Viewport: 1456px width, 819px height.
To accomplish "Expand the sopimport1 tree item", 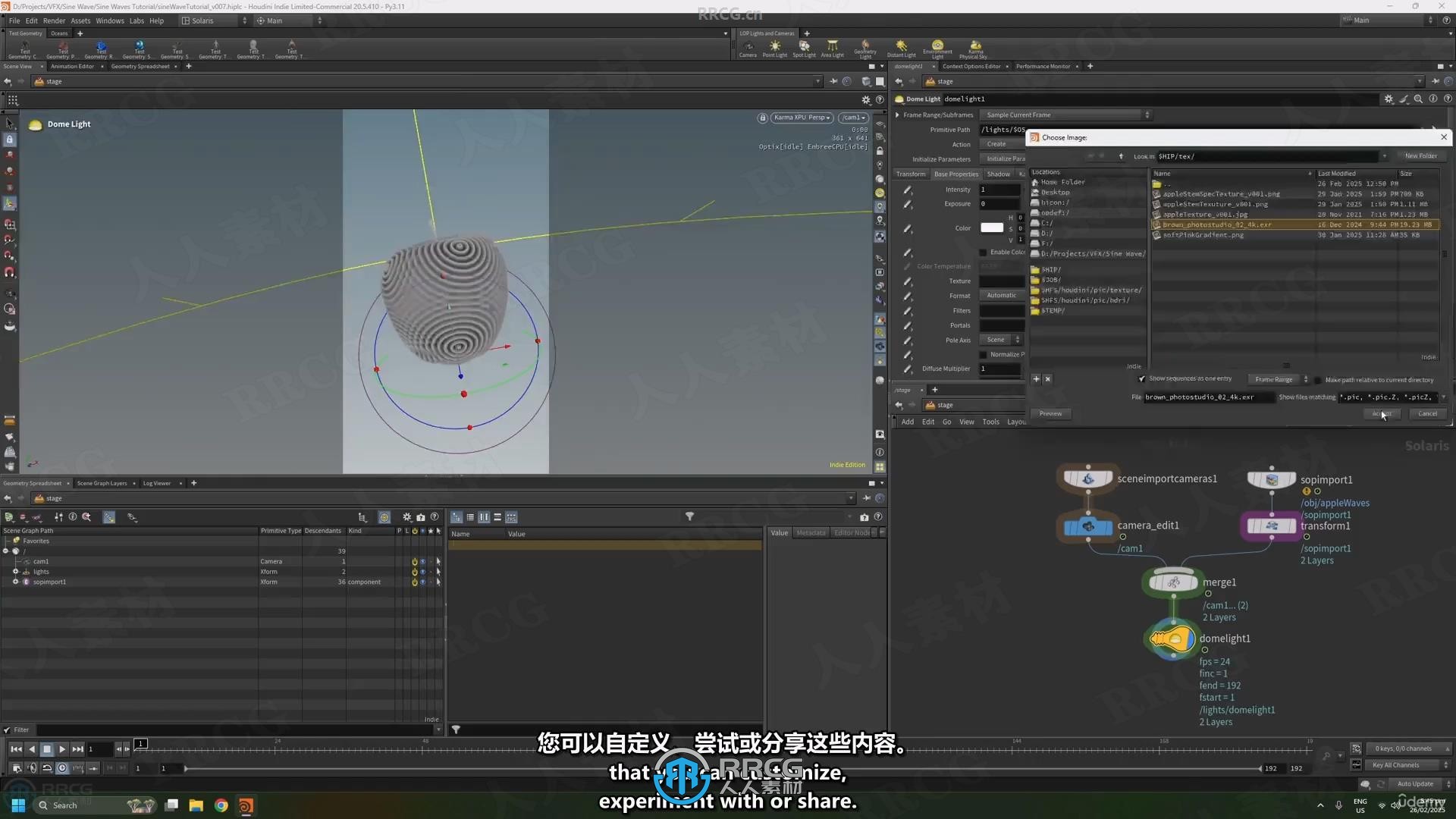I will [x=15, y=582].
